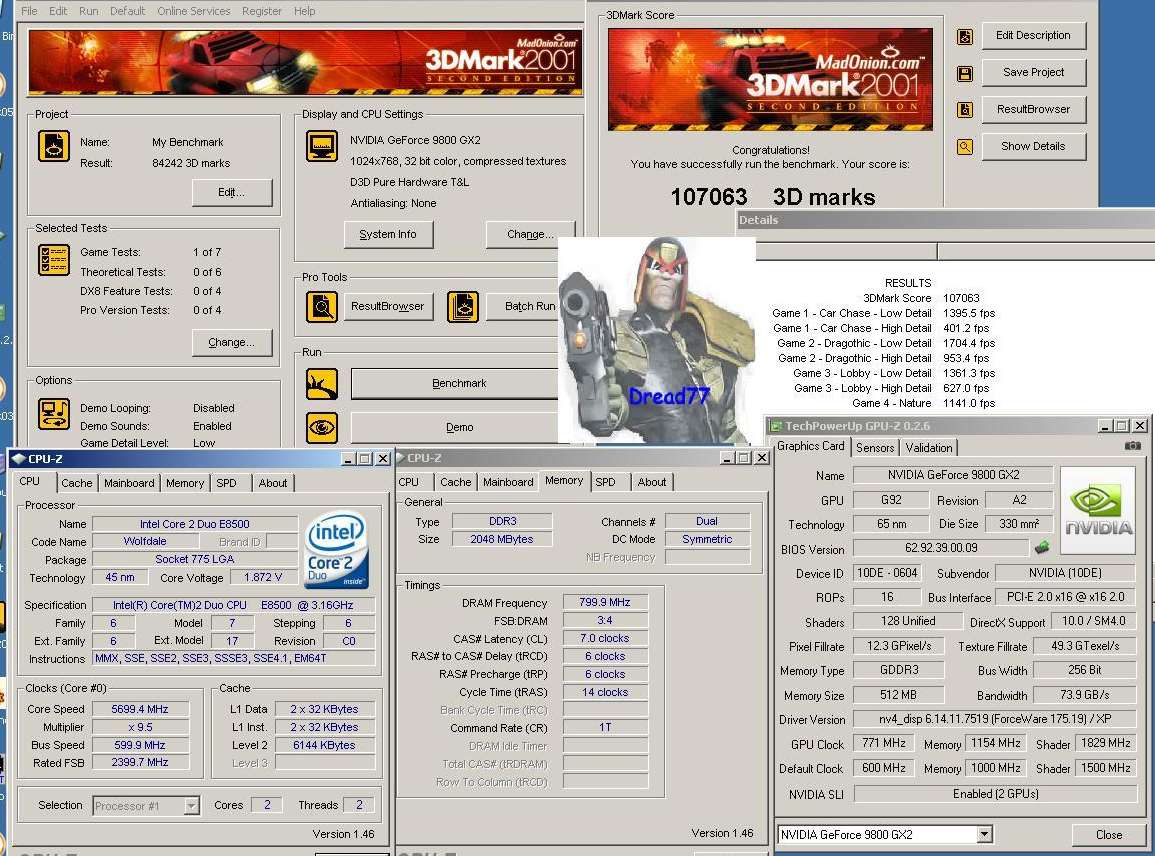Screen dimensions: 1155x856
Task: Click the Edit Description icon in score window
Action: tap(965, 36)
